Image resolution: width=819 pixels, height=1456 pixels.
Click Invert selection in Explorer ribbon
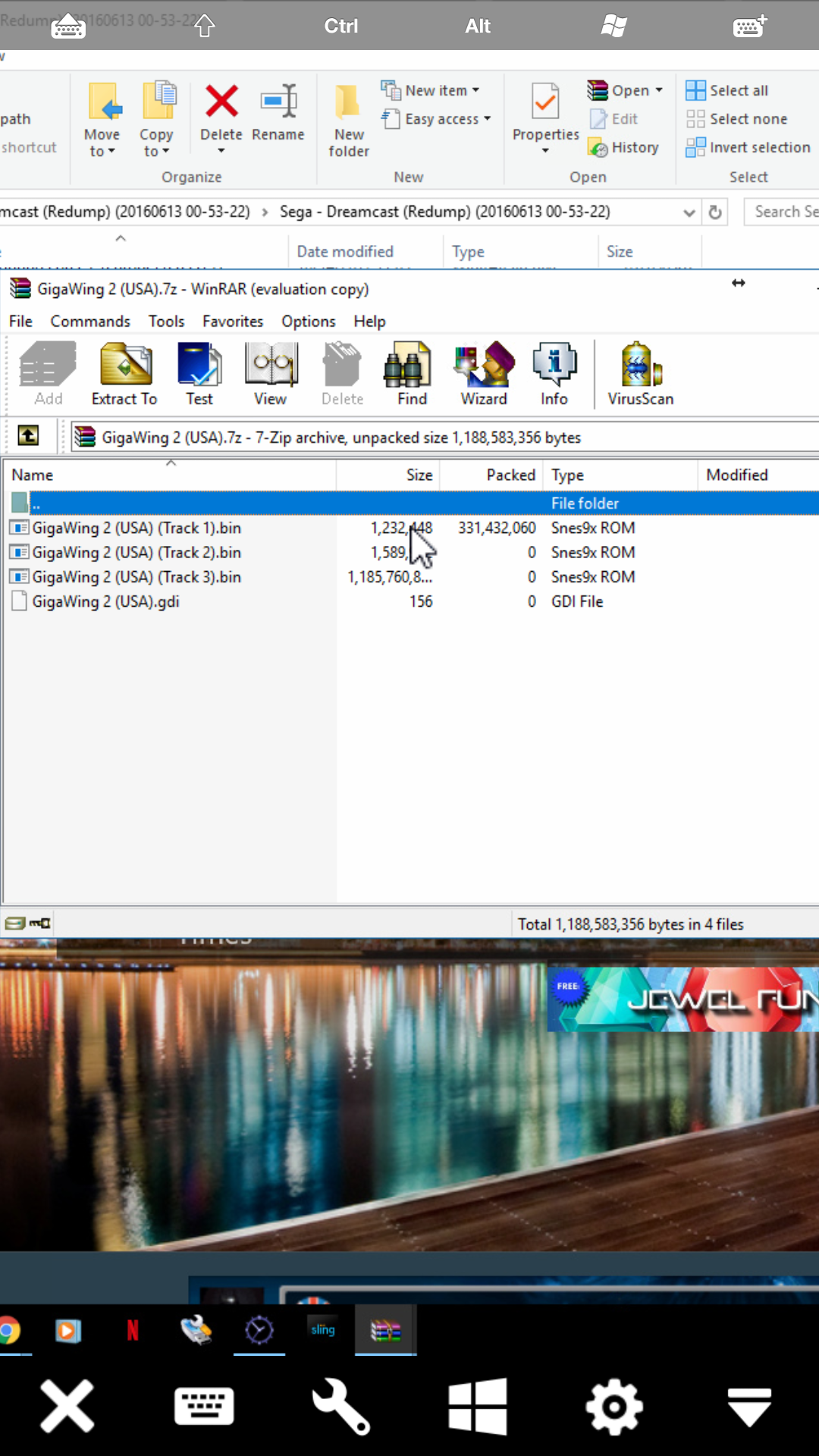(748, 148)
